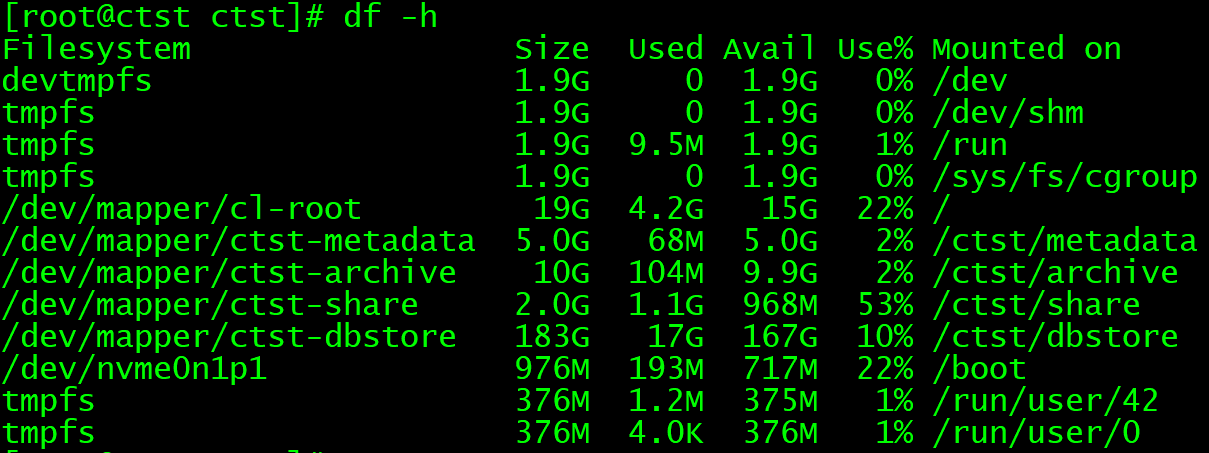Click the '375M' available value
The width and height of the screenshot is (1209, 453).
coord(780,401)
